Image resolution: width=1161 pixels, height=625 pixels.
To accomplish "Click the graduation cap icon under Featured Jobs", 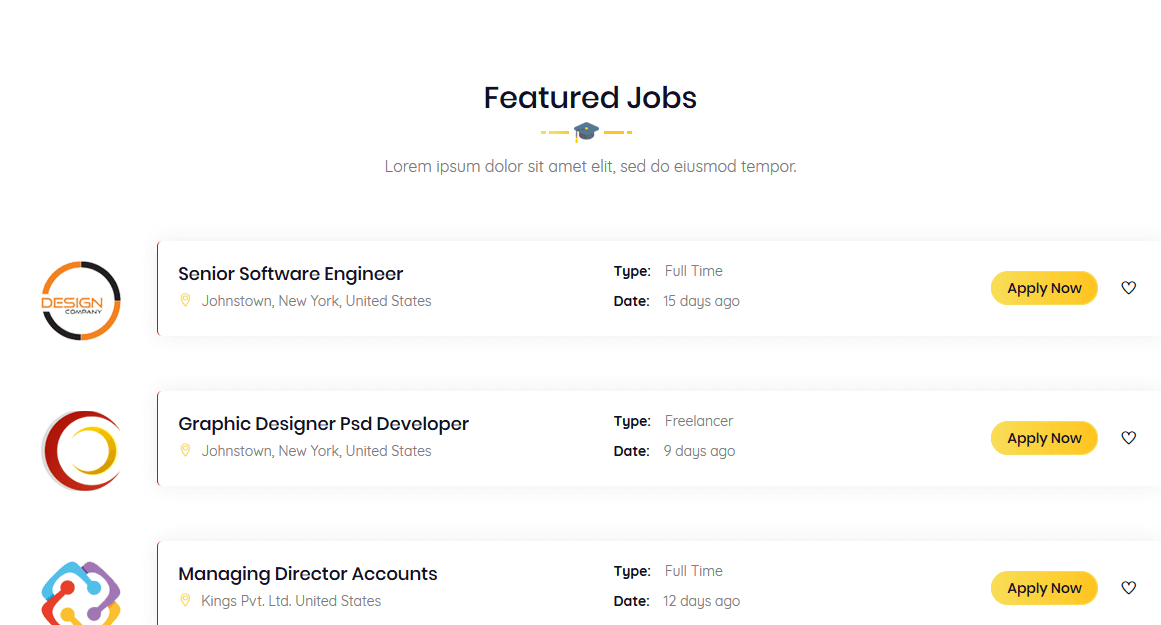I will pos(586,132).
